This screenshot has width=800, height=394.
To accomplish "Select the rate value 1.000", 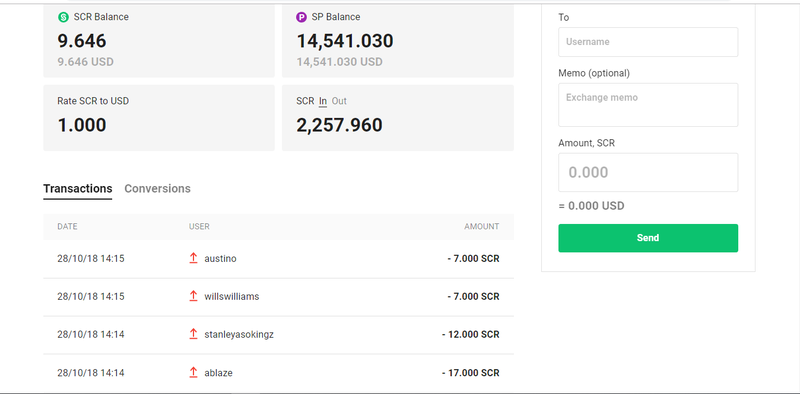I will [82, 125].
